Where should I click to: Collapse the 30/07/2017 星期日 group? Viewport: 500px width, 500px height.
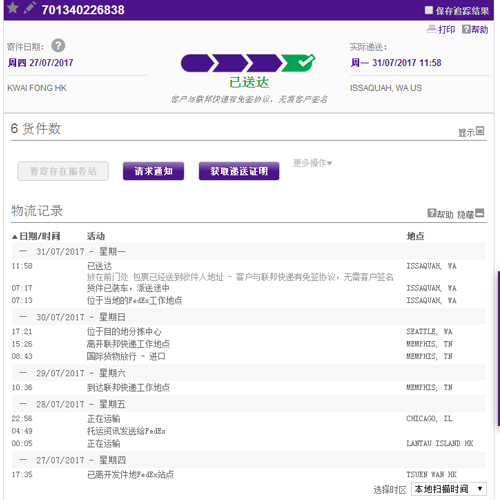tap(23, 317)
